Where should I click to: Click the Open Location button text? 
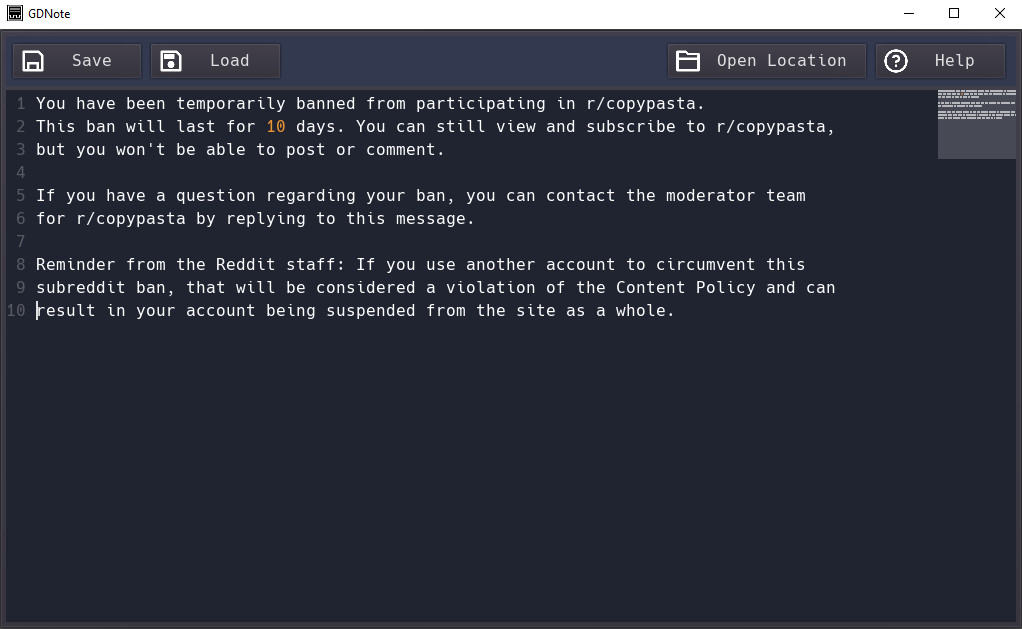pos(781,61)
